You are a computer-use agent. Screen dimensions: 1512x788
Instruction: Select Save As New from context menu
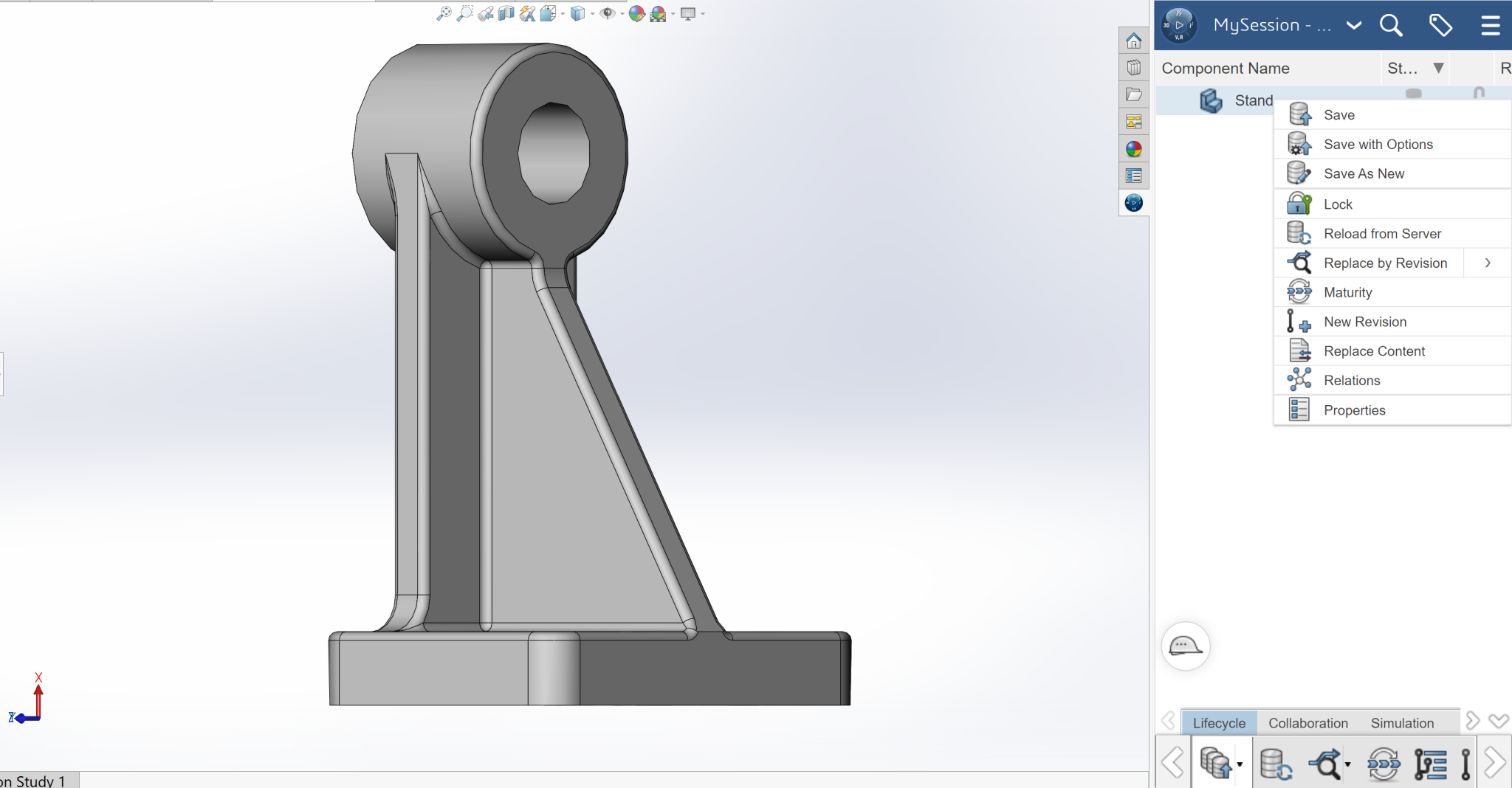pos(1392,174)
